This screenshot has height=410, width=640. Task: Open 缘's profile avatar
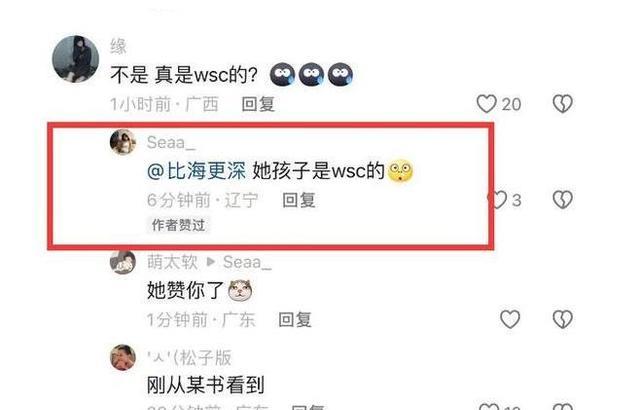coord(76,59)
